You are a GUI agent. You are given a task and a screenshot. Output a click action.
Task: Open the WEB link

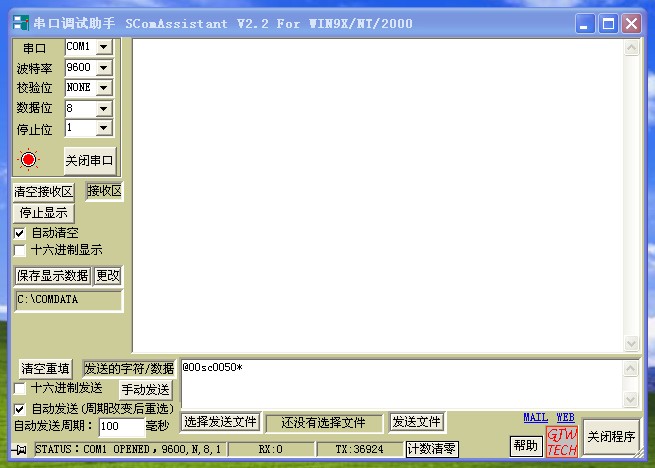tap(565, 417)
